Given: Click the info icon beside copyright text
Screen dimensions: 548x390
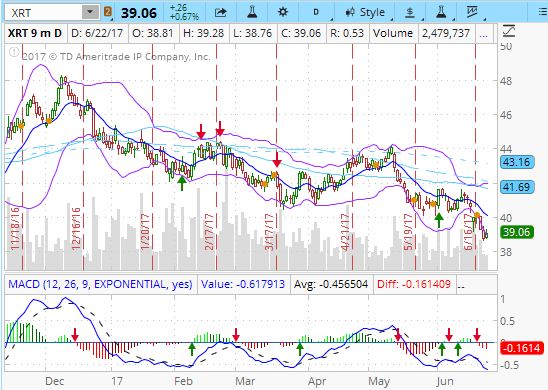Looking at the screenshot, I should click(x=14, y=52).
